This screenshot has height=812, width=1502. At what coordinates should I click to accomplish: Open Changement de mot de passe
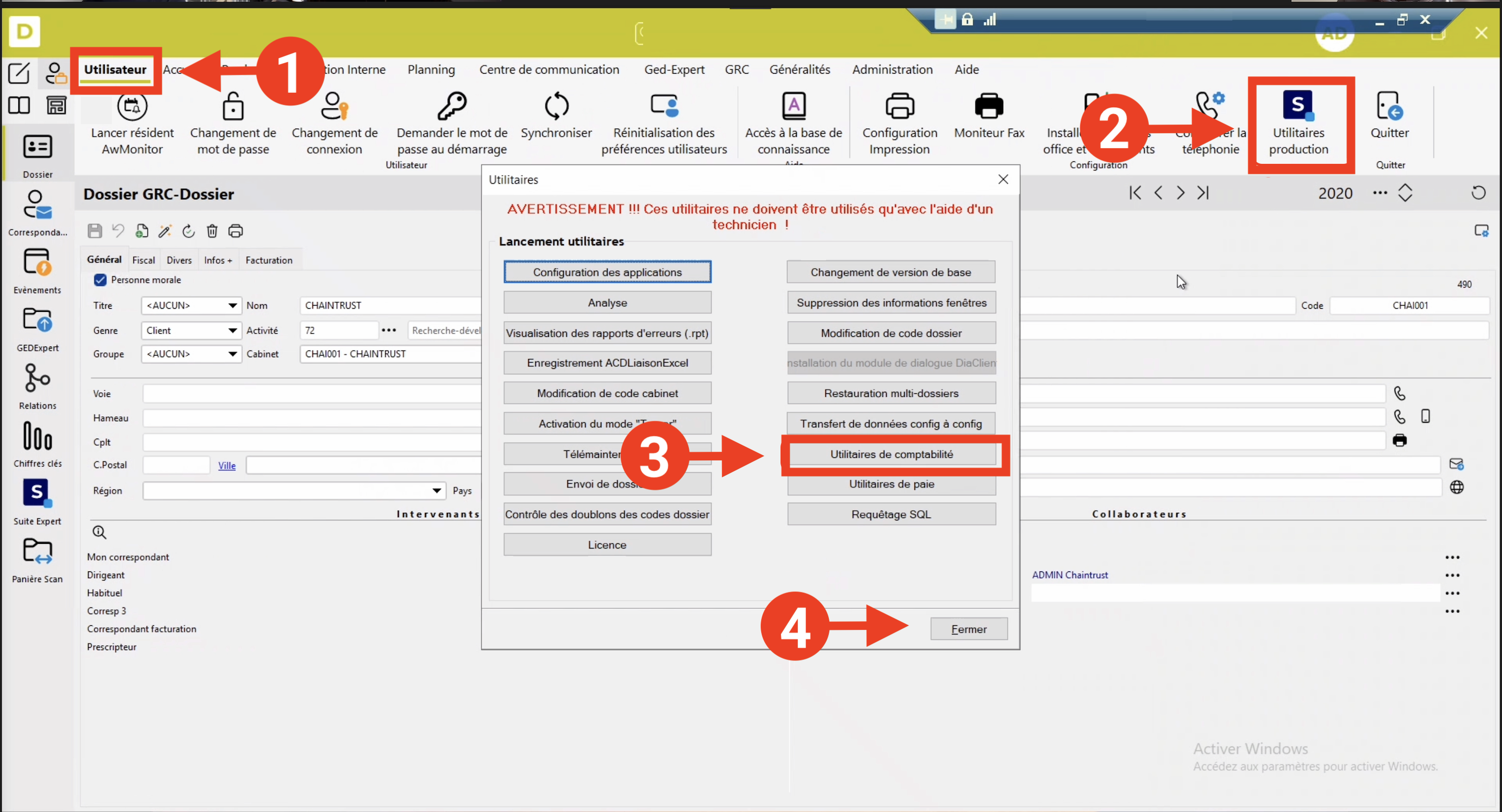[233, 123]
